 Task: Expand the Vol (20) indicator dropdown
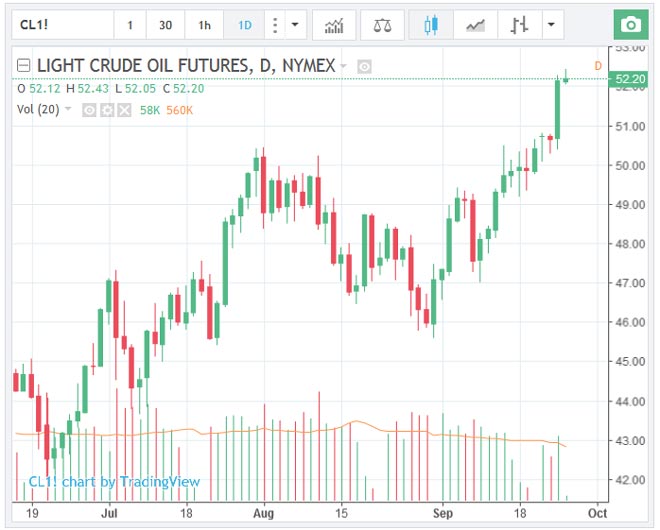tap(68, 109)
